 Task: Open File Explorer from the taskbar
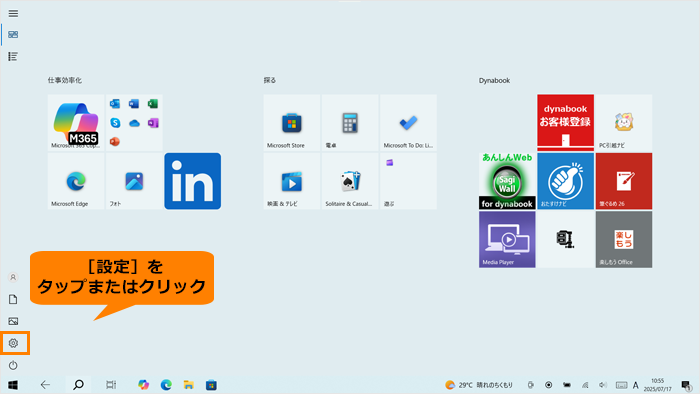click(x=188, y=385)
